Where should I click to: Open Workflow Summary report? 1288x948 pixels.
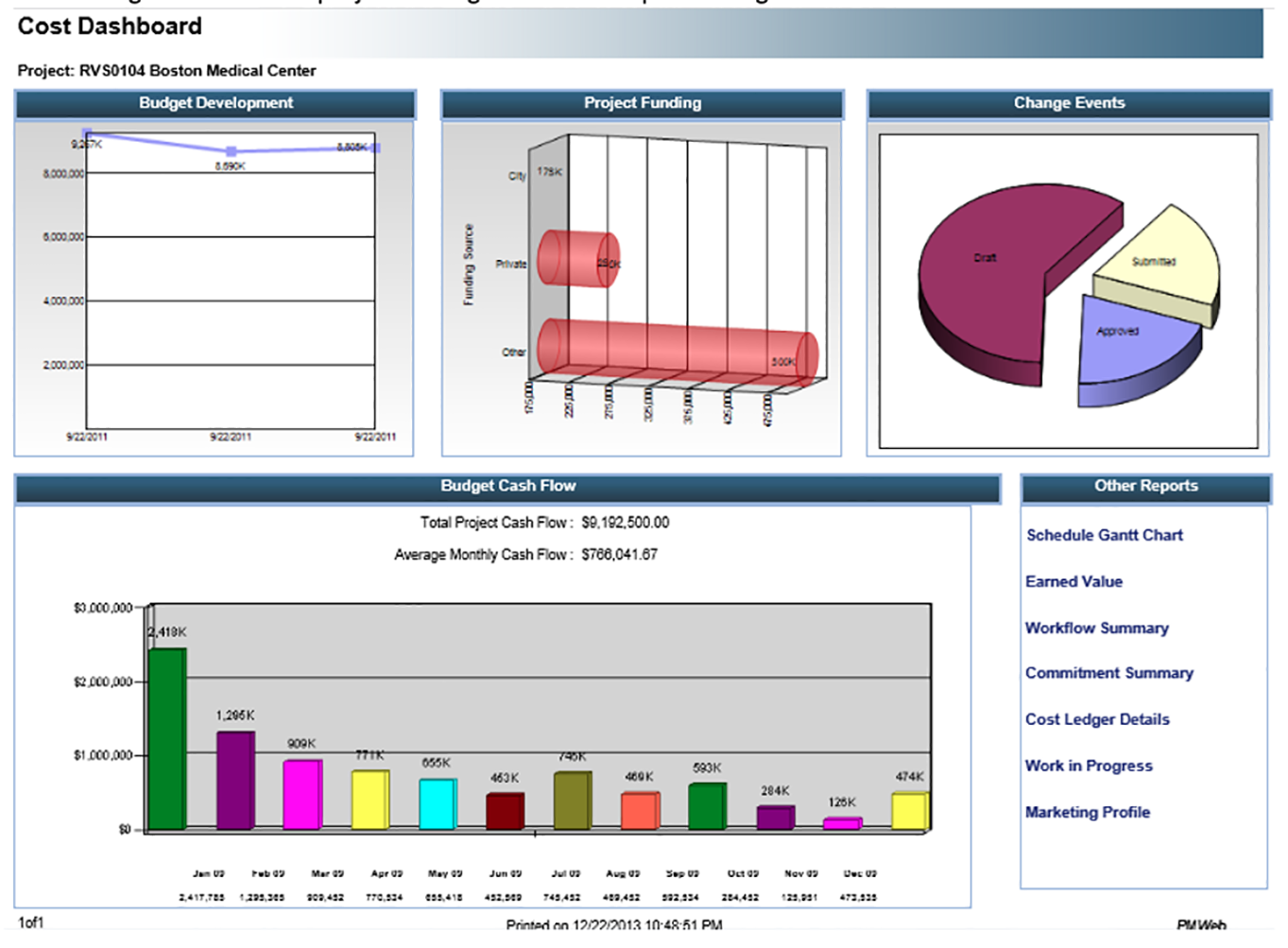1096,628
